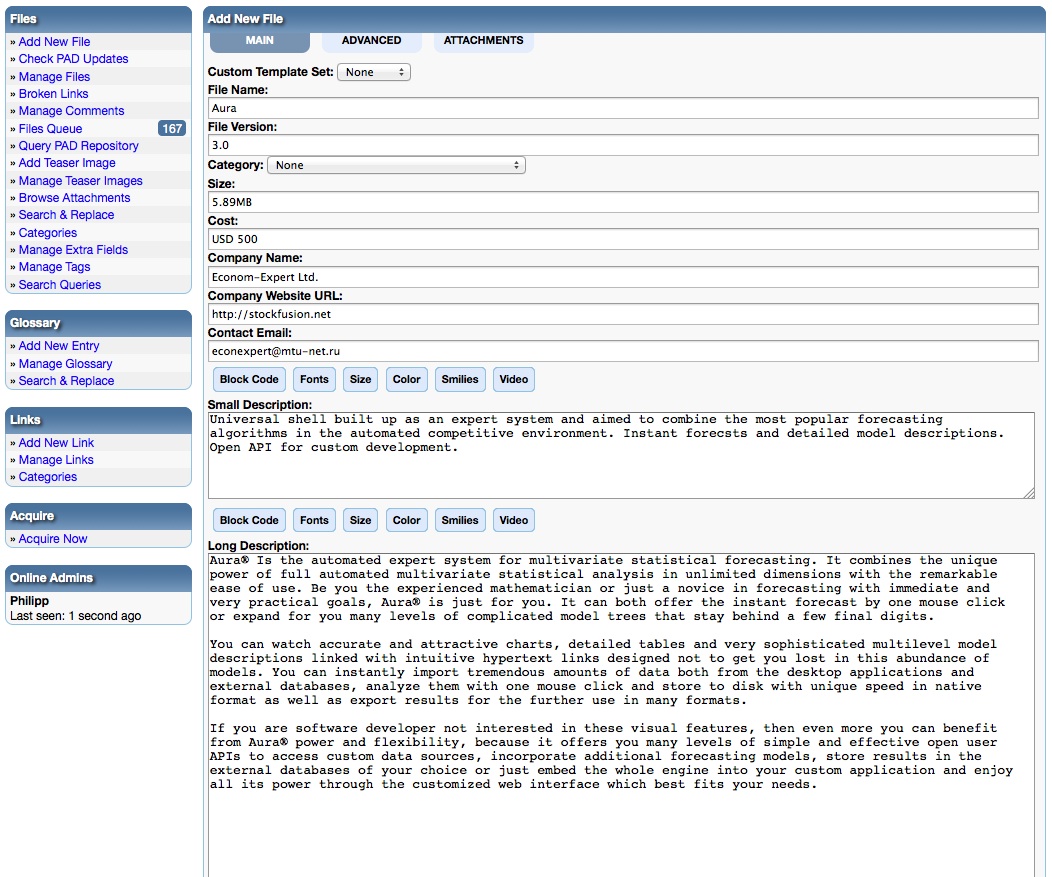The image size is (1052, 877).
Task: Open Search & Replace under Glossary
Action: (66, 380)
